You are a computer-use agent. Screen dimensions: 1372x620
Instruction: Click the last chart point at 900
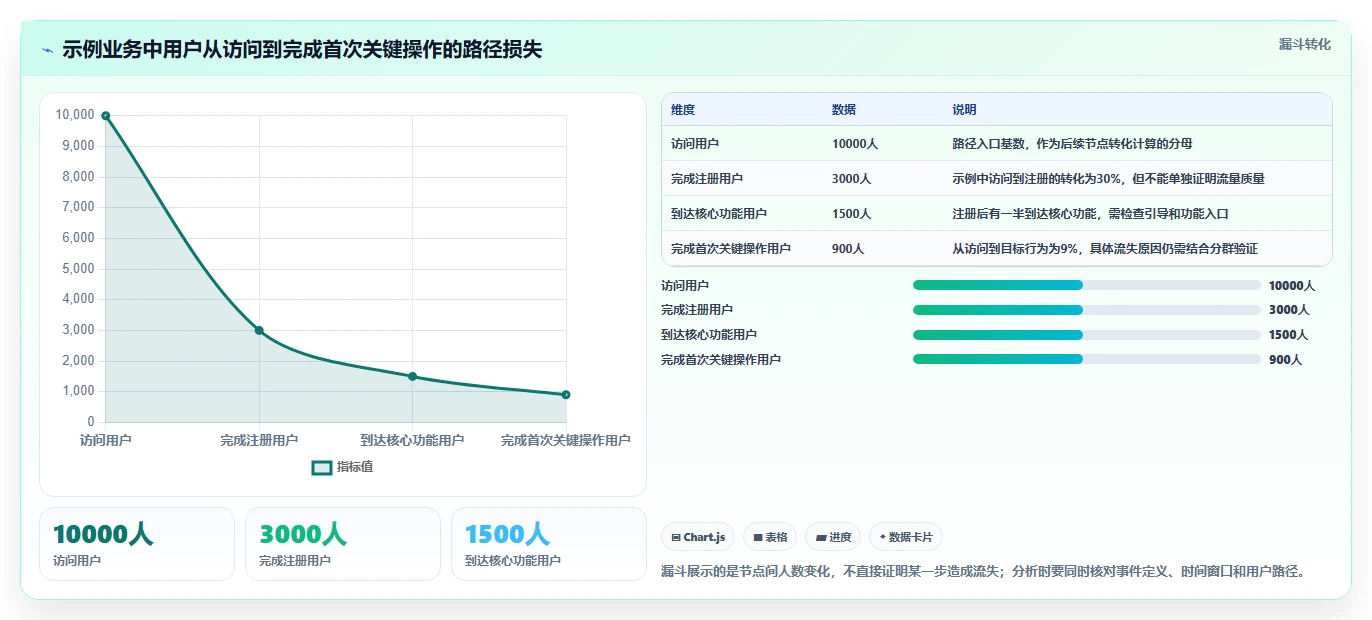point(566,395)
